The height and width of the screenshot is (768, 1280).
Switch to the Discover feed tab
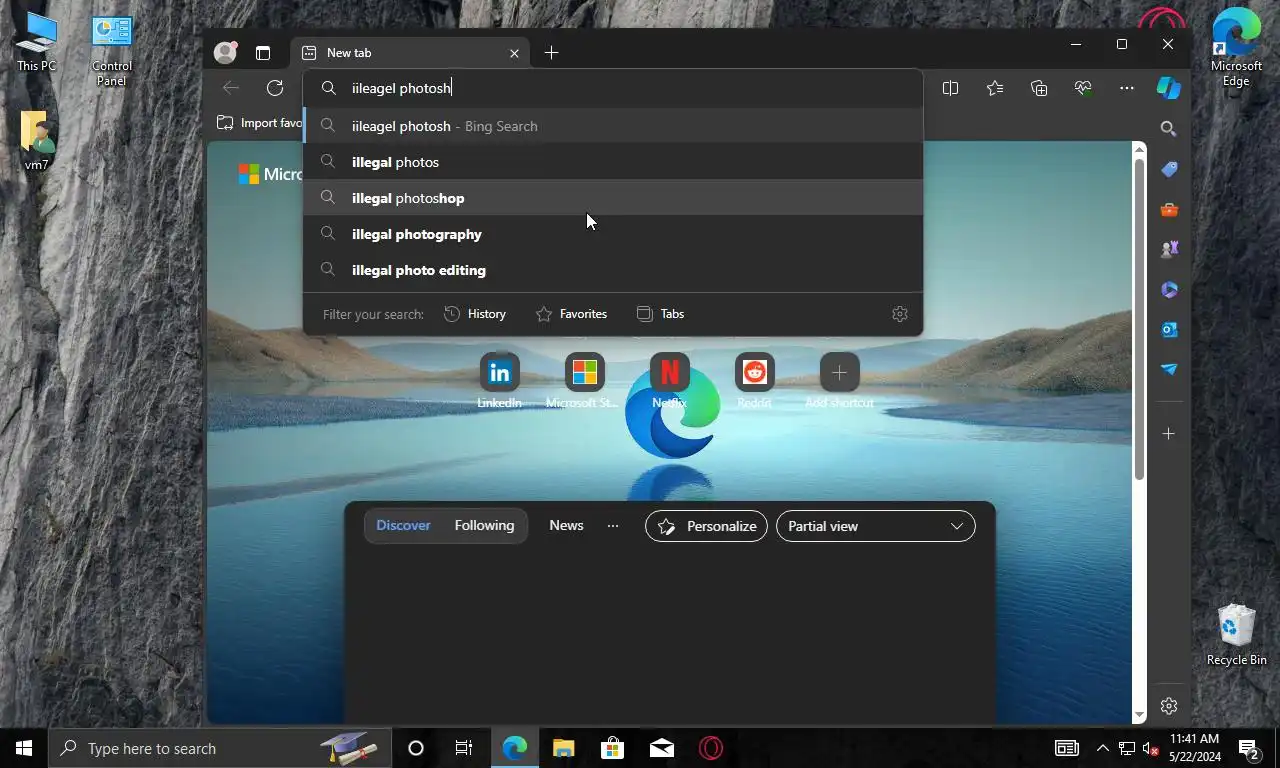[403, 526]
